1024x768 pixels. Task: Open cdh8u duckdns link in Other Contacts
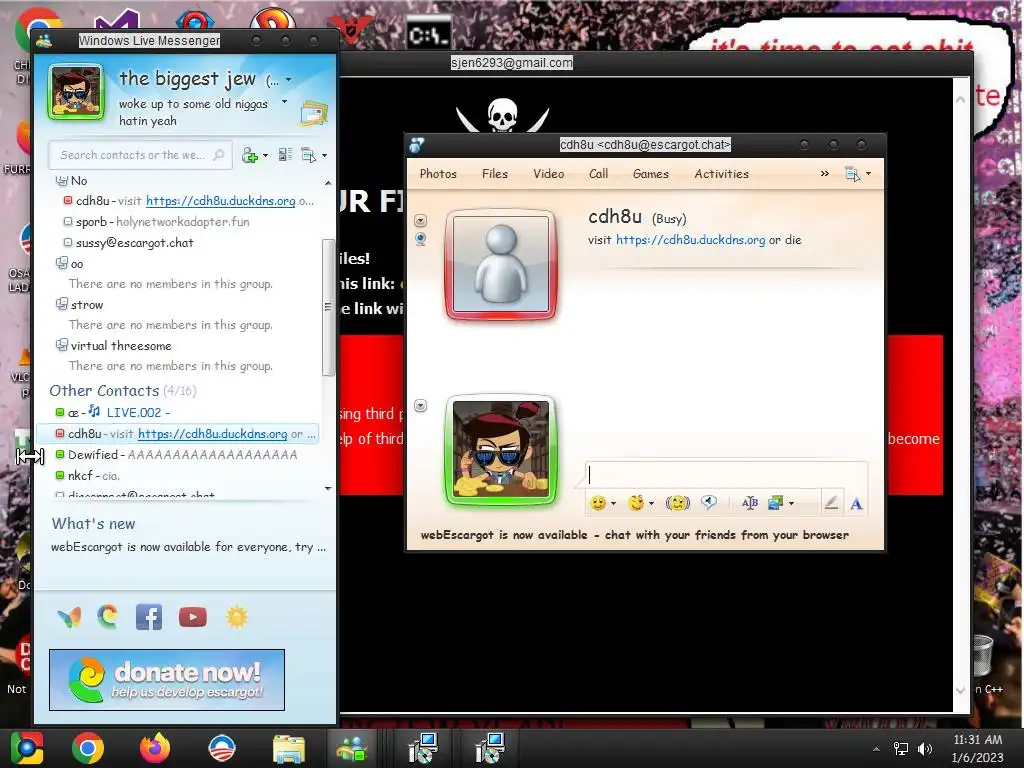pyautogui.click(x=212, y=434)
